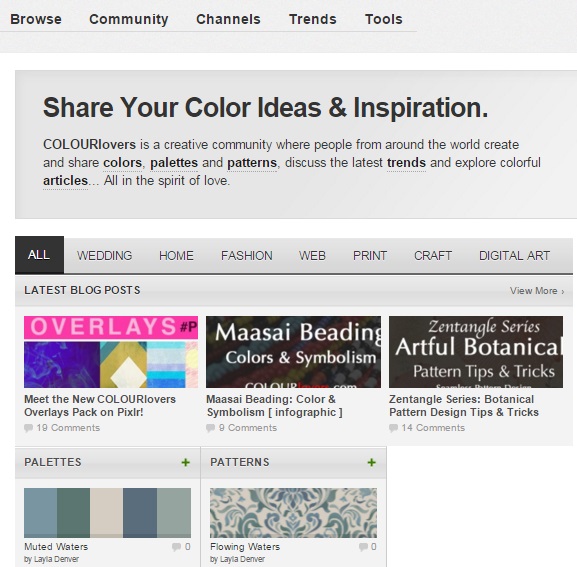This screenshot has width=577, height=567.
Task: Click the beige middle swatch of Muted Waters
Action: pyautogui.click(x=107, y=513)
